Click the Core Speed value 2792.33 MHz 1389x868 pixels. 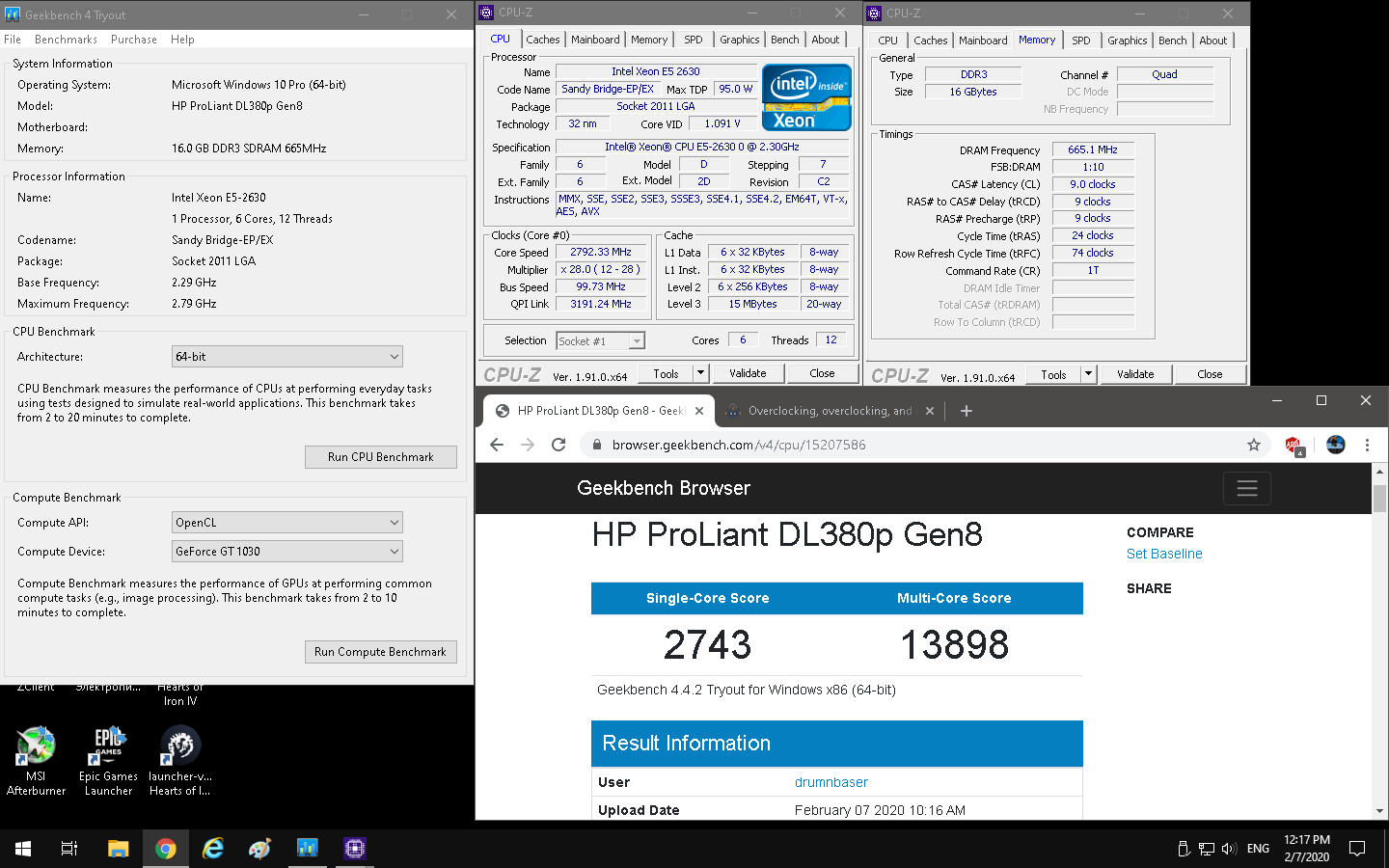coord(601,252)
